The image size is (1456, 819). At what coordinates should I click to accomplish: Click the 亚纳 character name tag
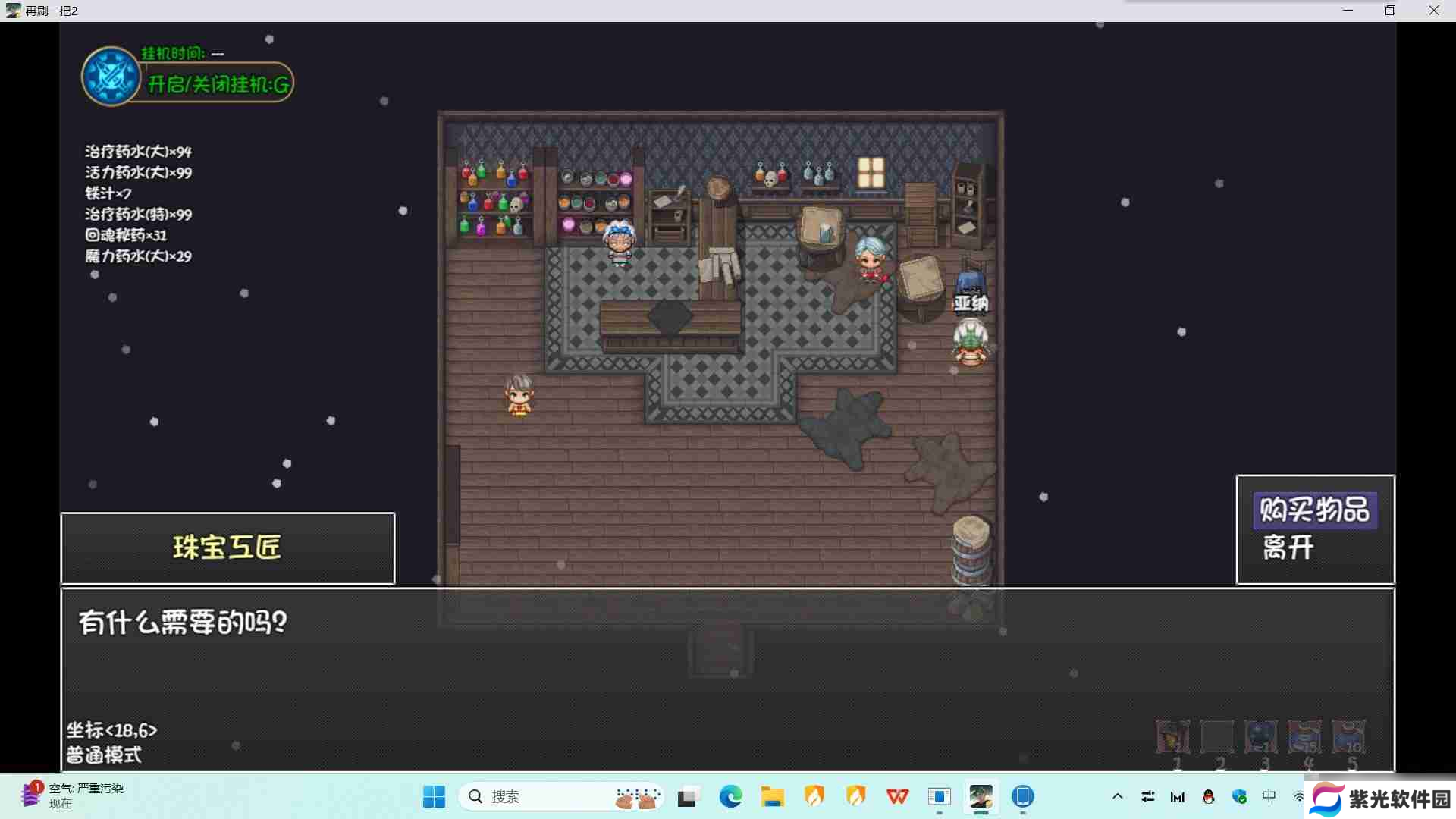tap(971, 304)
